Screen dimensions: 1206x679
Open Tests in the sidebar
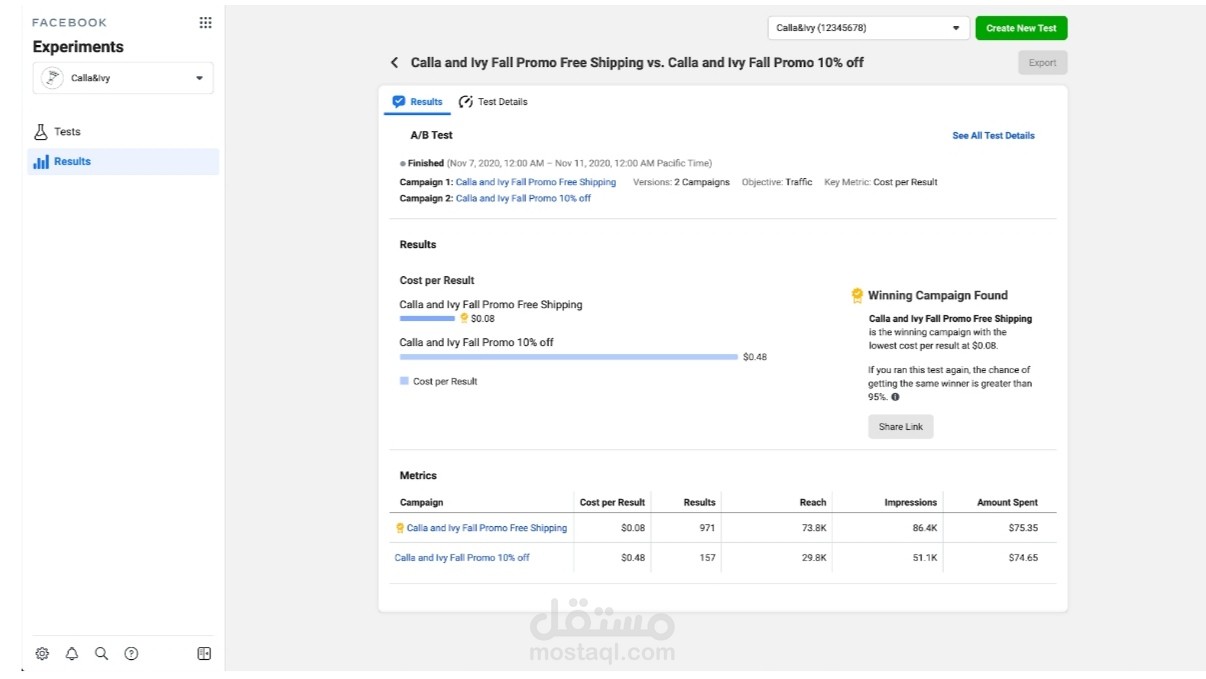coord(66,132)
